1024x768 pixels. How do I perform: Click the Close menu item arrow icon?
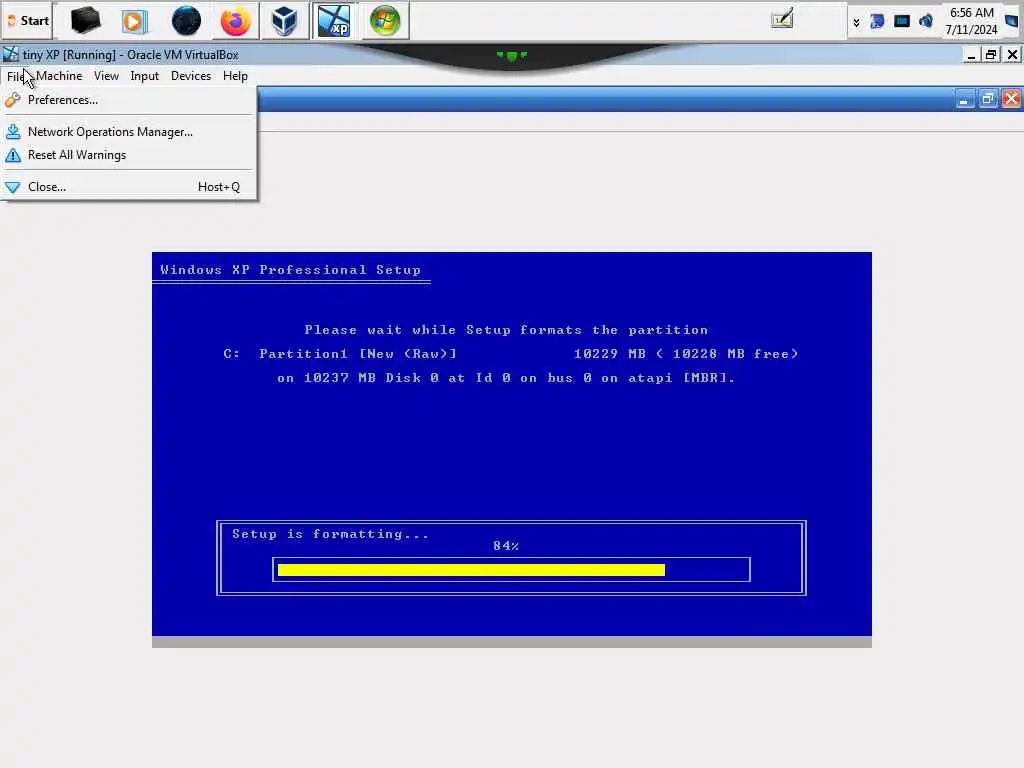pos(13,187)
